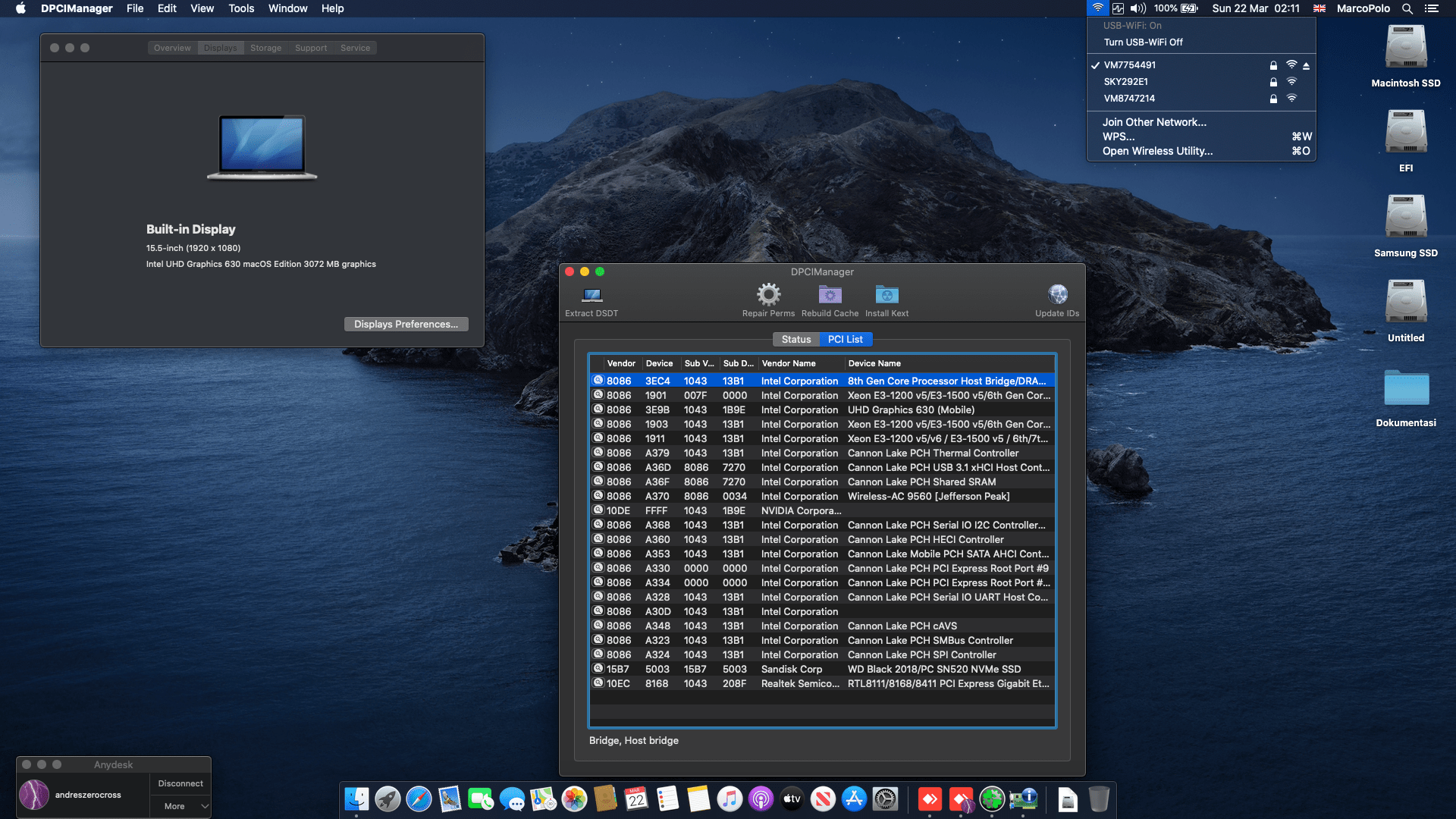1456x819 pixels.
Task: Switch to the Status tab in DPCIManager
Action: (x=796, y=339)
